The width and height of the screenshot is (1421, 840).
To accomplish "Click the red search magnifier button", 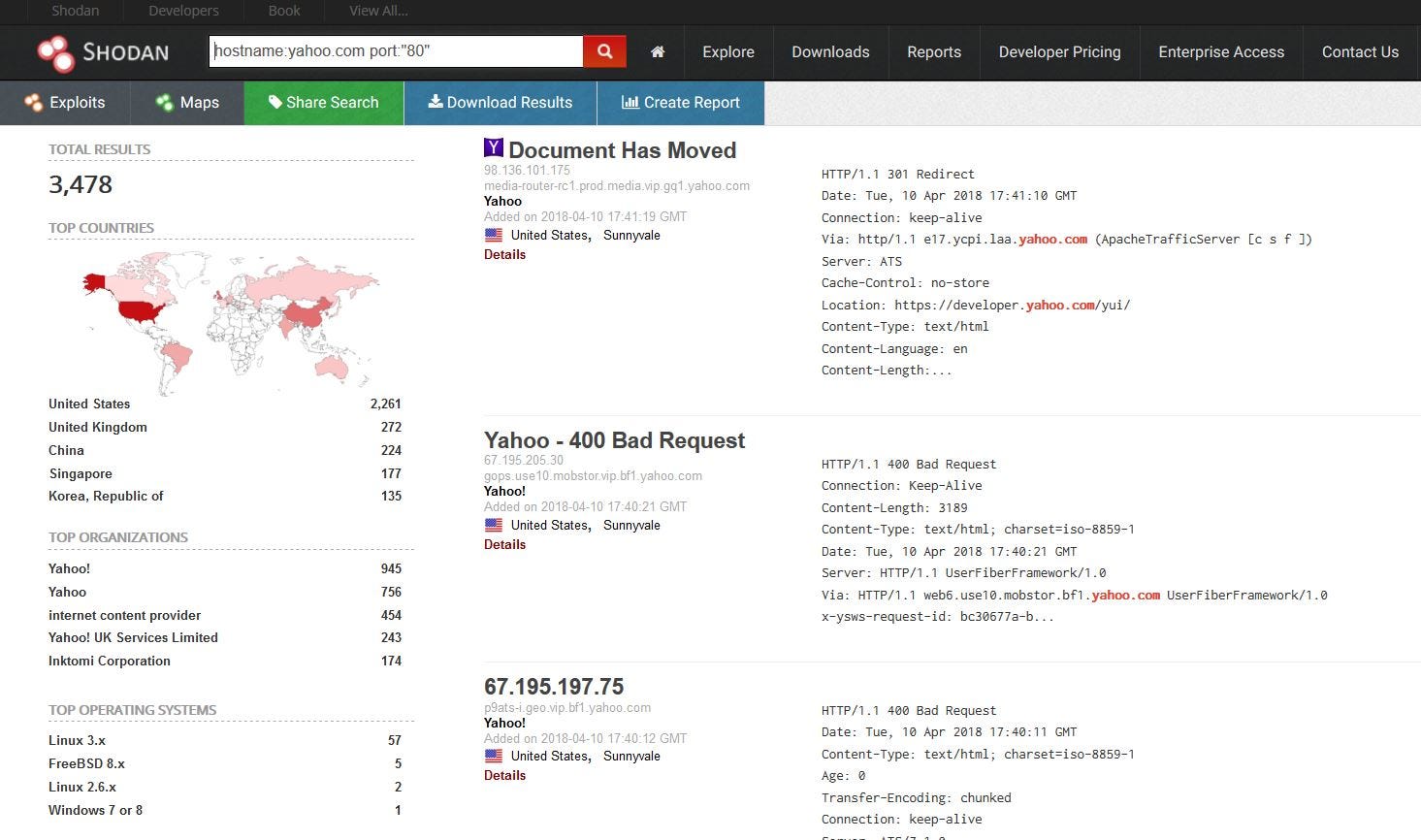I will 604,51.
